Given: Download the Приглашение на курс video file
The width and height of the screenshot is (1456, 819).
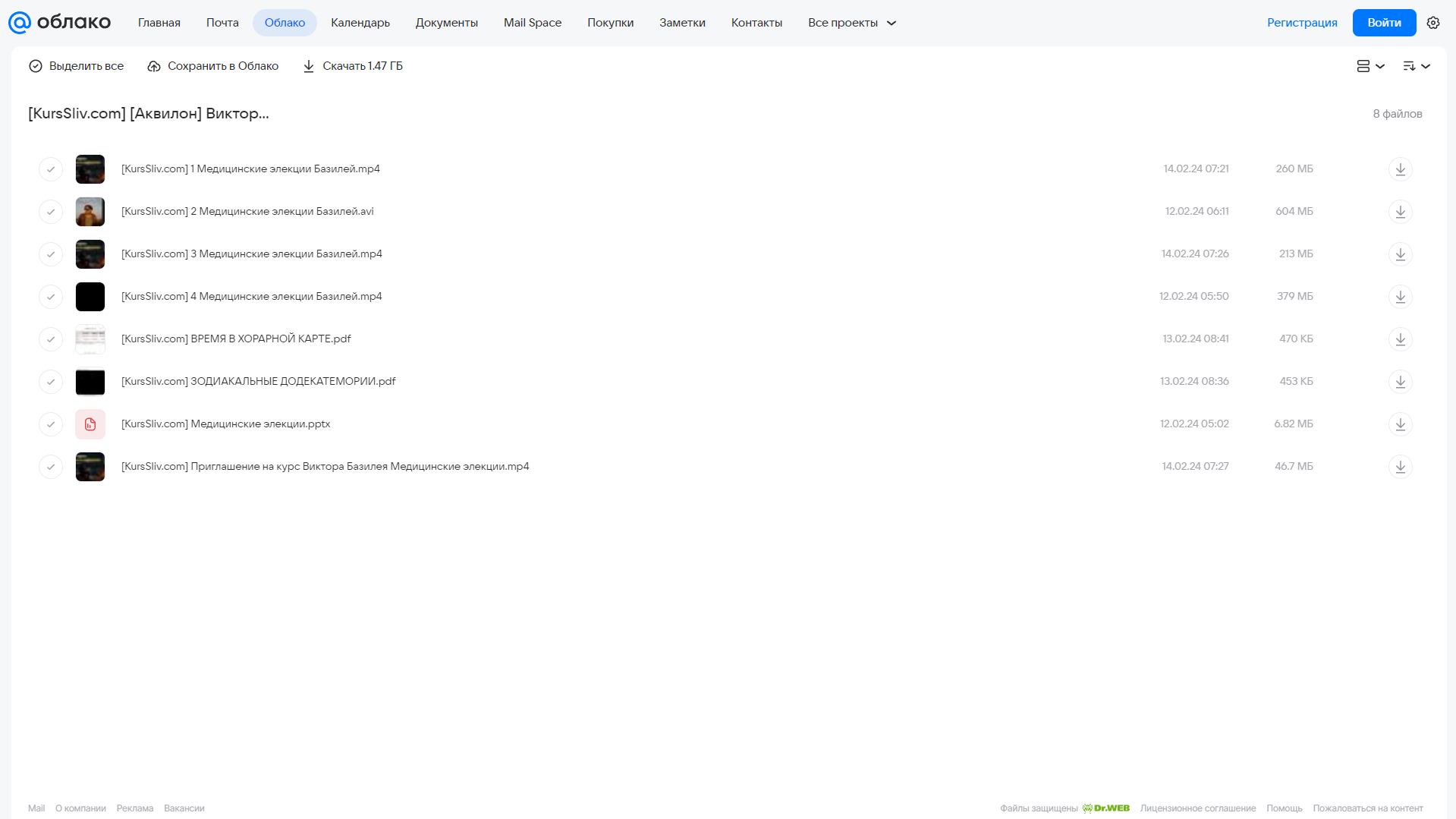Looking at the screenshot, I should pyautogui.click(x=1400, y=467).
